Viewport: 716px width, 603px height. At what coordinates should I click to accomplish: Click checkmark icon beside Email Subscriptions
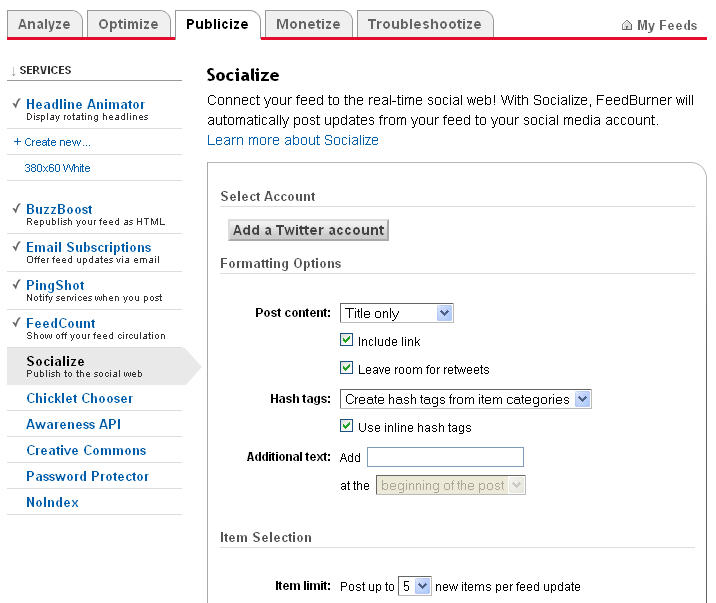coord(16,246)
